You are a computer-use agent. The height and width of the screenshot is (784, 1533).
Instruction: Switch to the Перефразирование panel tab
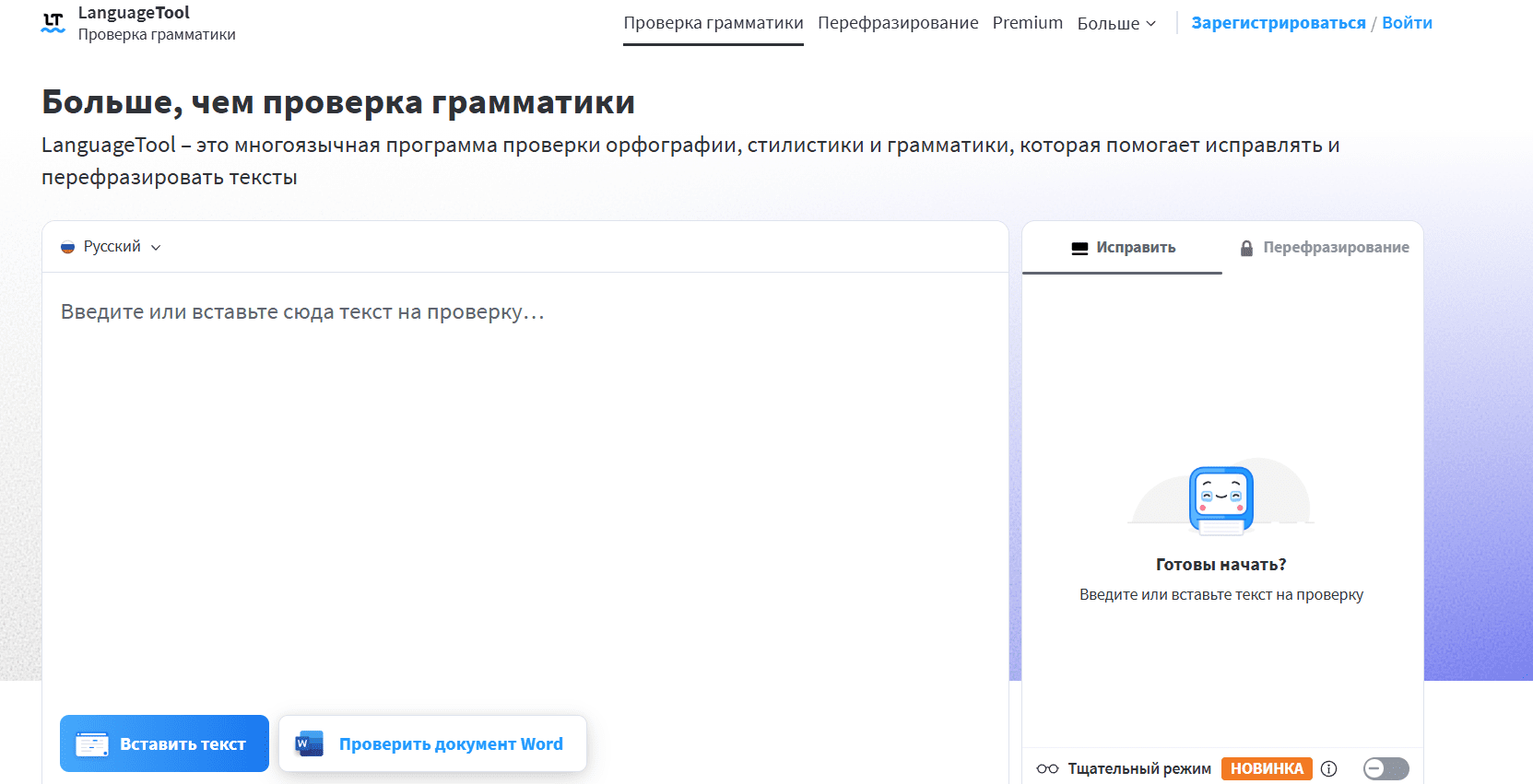[x=1324, y=248]
